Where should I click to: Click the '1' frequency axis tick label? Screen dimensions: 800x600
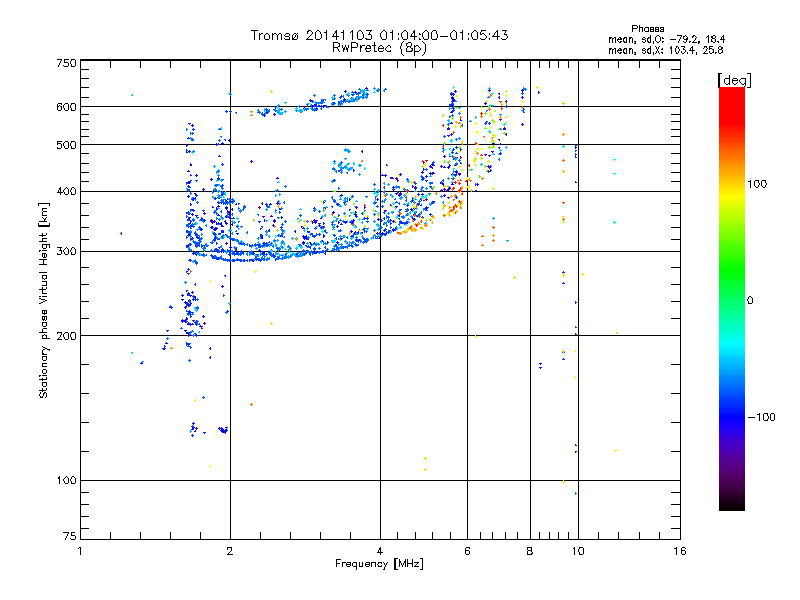[x=80, y=551]
